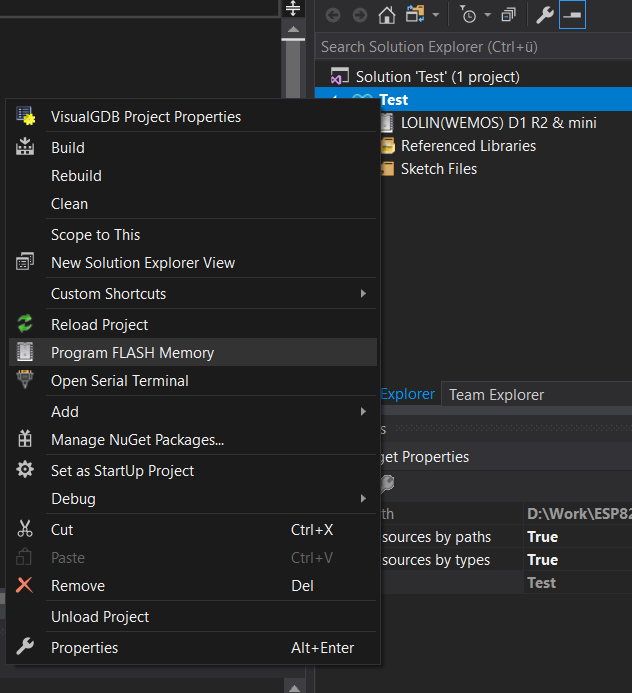This screenshot has width=632, height=693.
Task: Select the Referenced Libraries node
Action: click(468, 146)
